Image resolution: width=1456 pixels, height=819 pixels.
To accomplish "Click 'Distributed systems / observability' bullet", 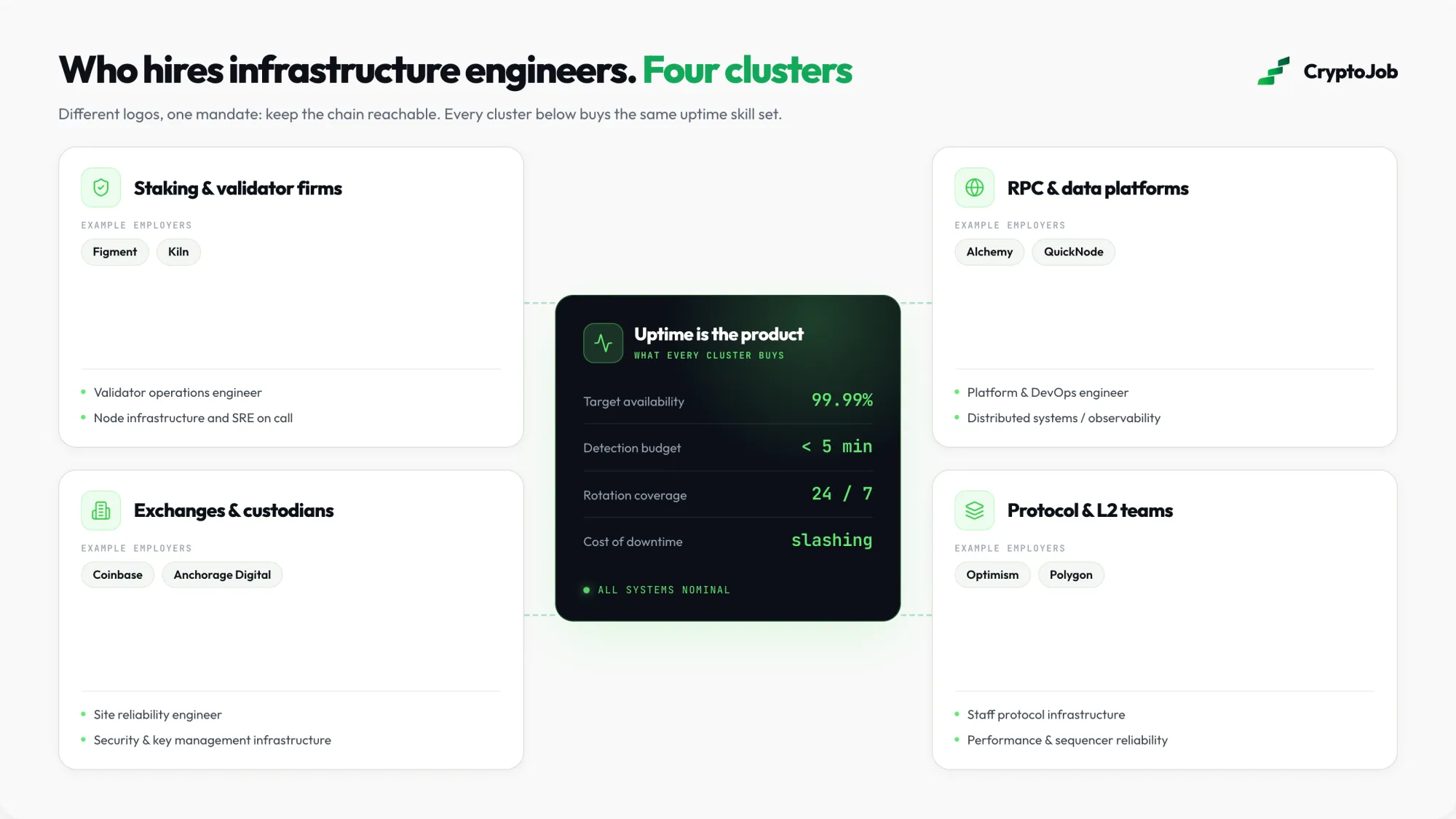I will (1064, 418).
